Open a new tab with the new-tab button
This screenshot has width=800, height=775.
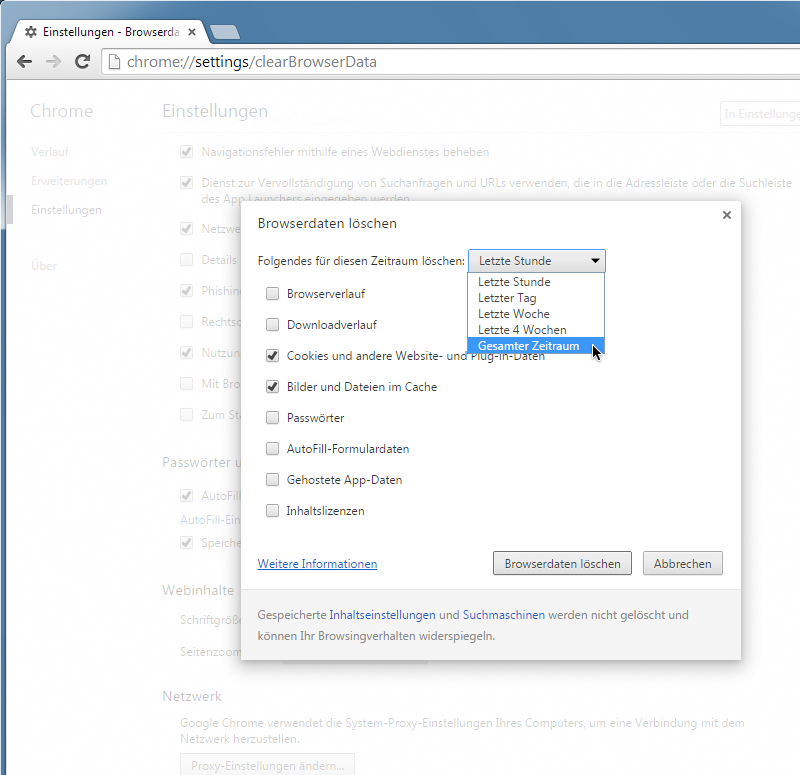pyautogui.click(x=224, y=32)
